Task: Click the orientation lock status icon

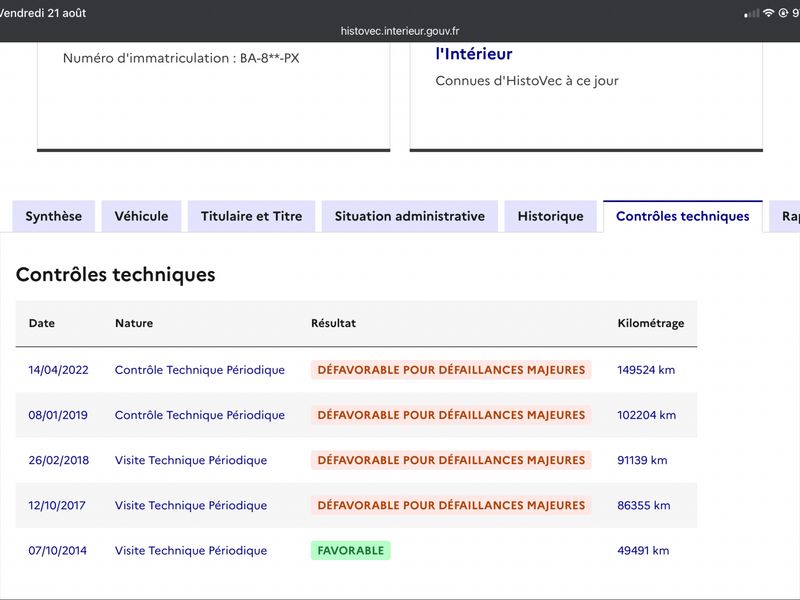Action: tap(783, 13)
